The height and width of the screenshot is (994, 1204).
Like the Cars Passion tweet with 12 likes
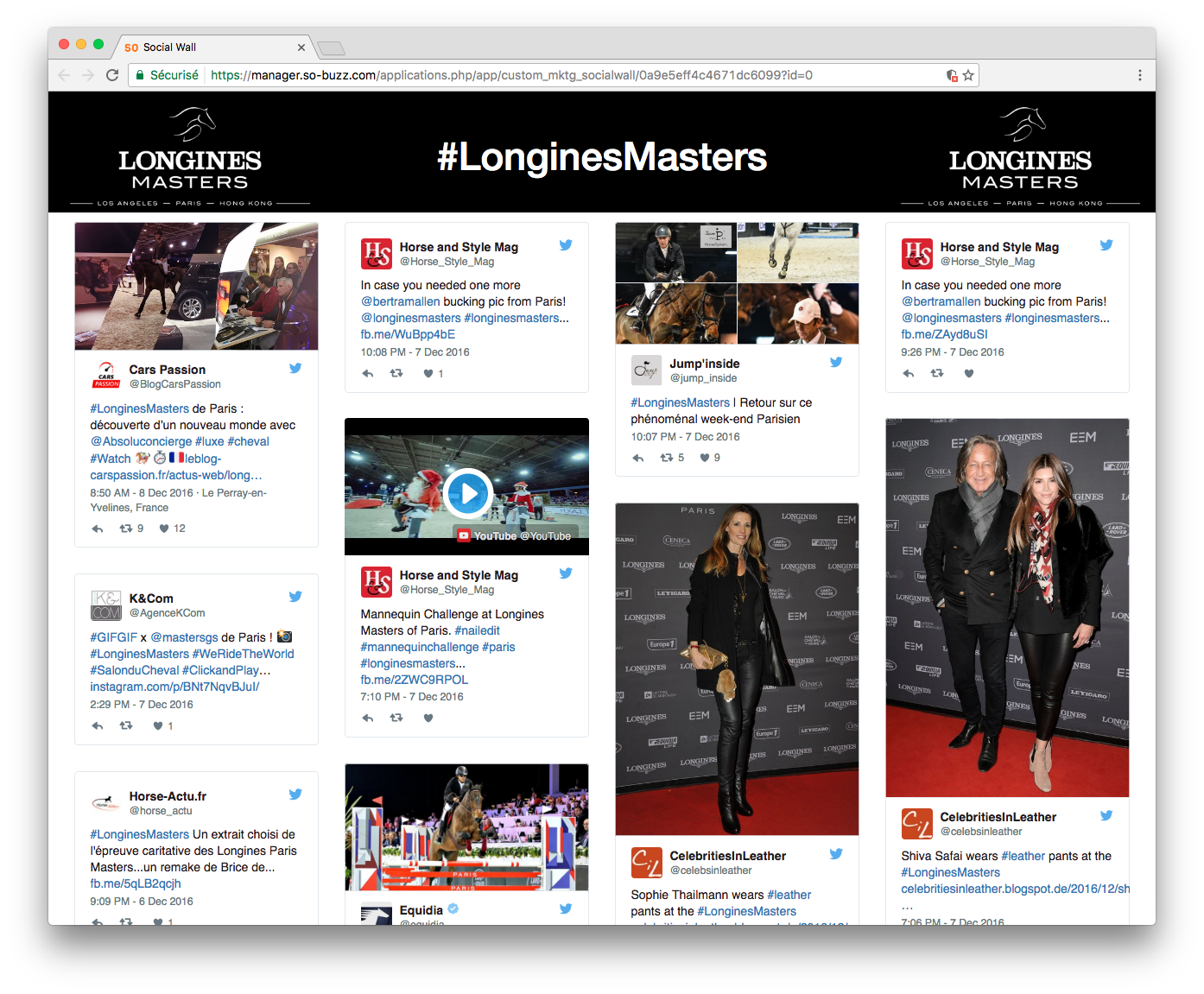point(164,529)
